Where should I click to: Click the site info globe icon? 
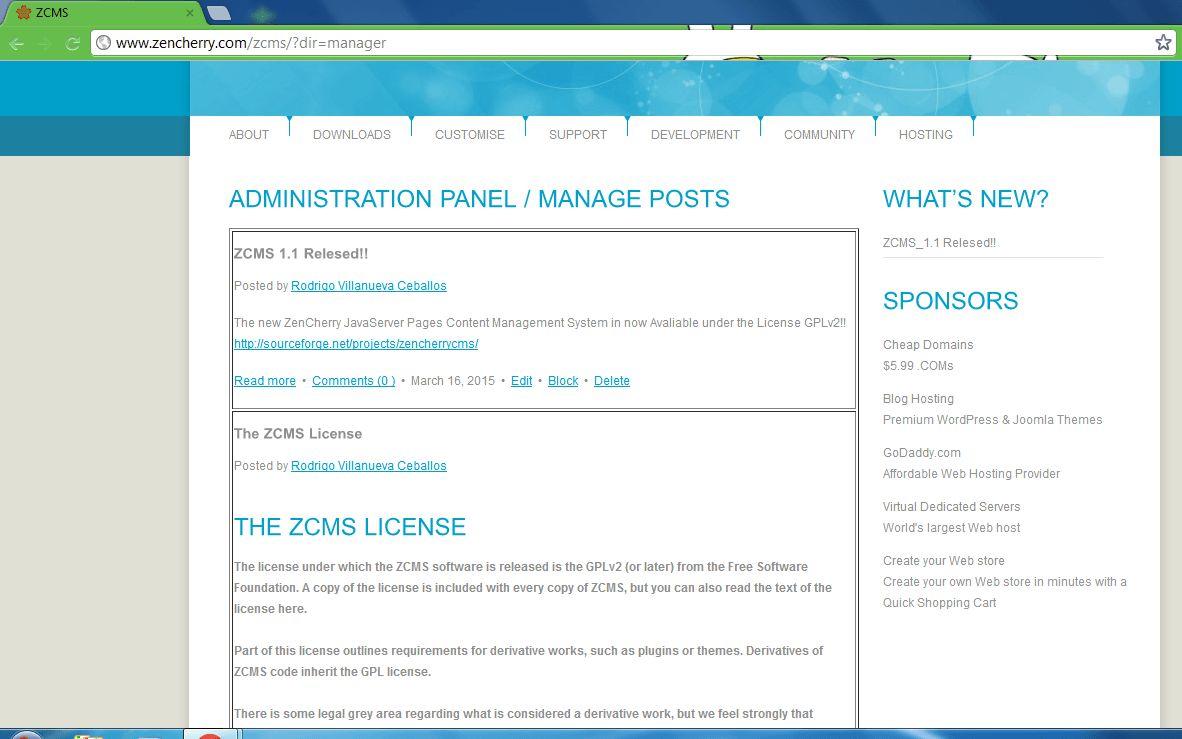[x=104, y=43]
